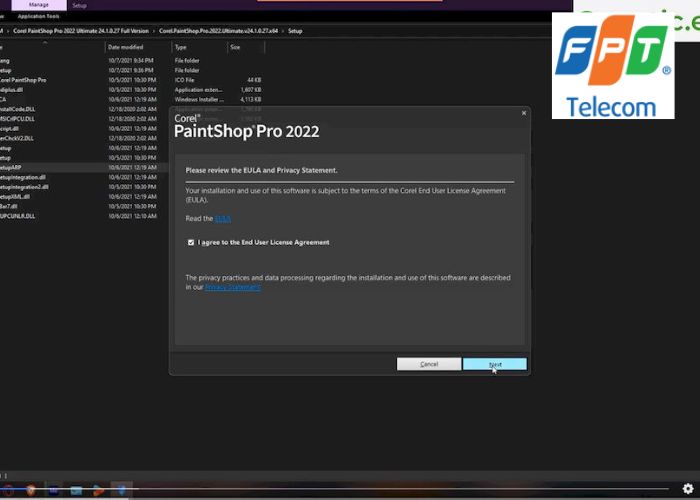Open the Privacy Statement link
Viewport: 700px width, 500px height.
233,287
